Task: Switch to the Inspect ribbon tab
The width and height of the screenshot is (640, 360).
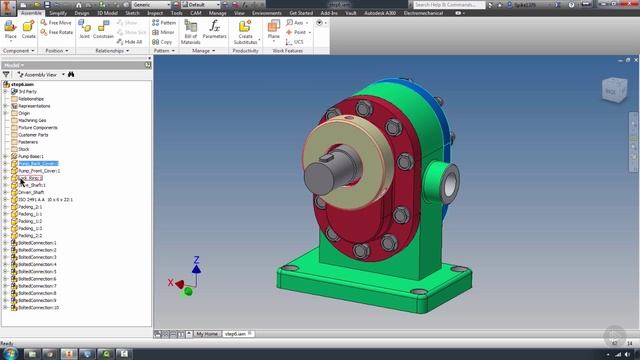Action: [155, 13]
